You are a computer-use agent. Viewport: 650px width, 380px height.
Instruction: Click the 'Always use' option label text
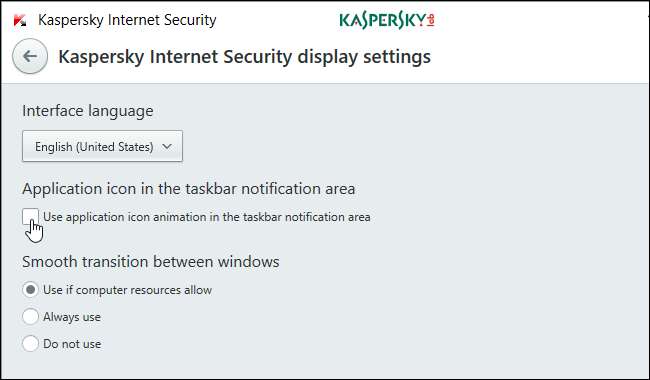(x=72, y=317)
